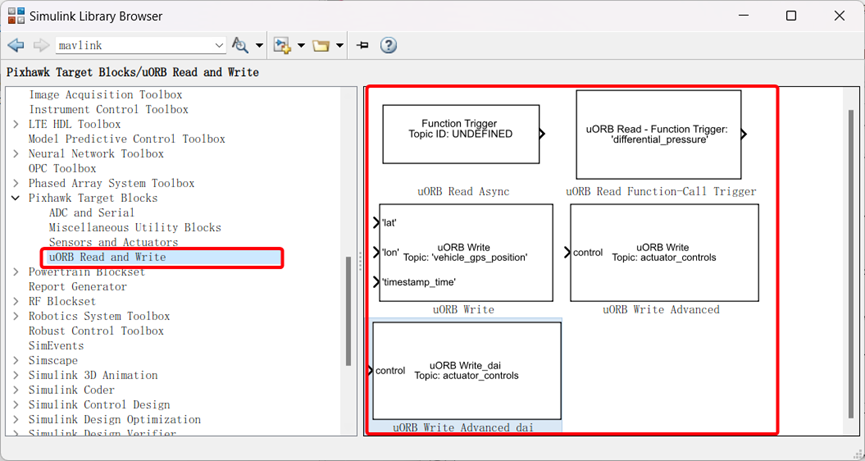
Task: Open the folder icon's dropdown arrow
Action: pyautogui.click(x=340, y=46)
